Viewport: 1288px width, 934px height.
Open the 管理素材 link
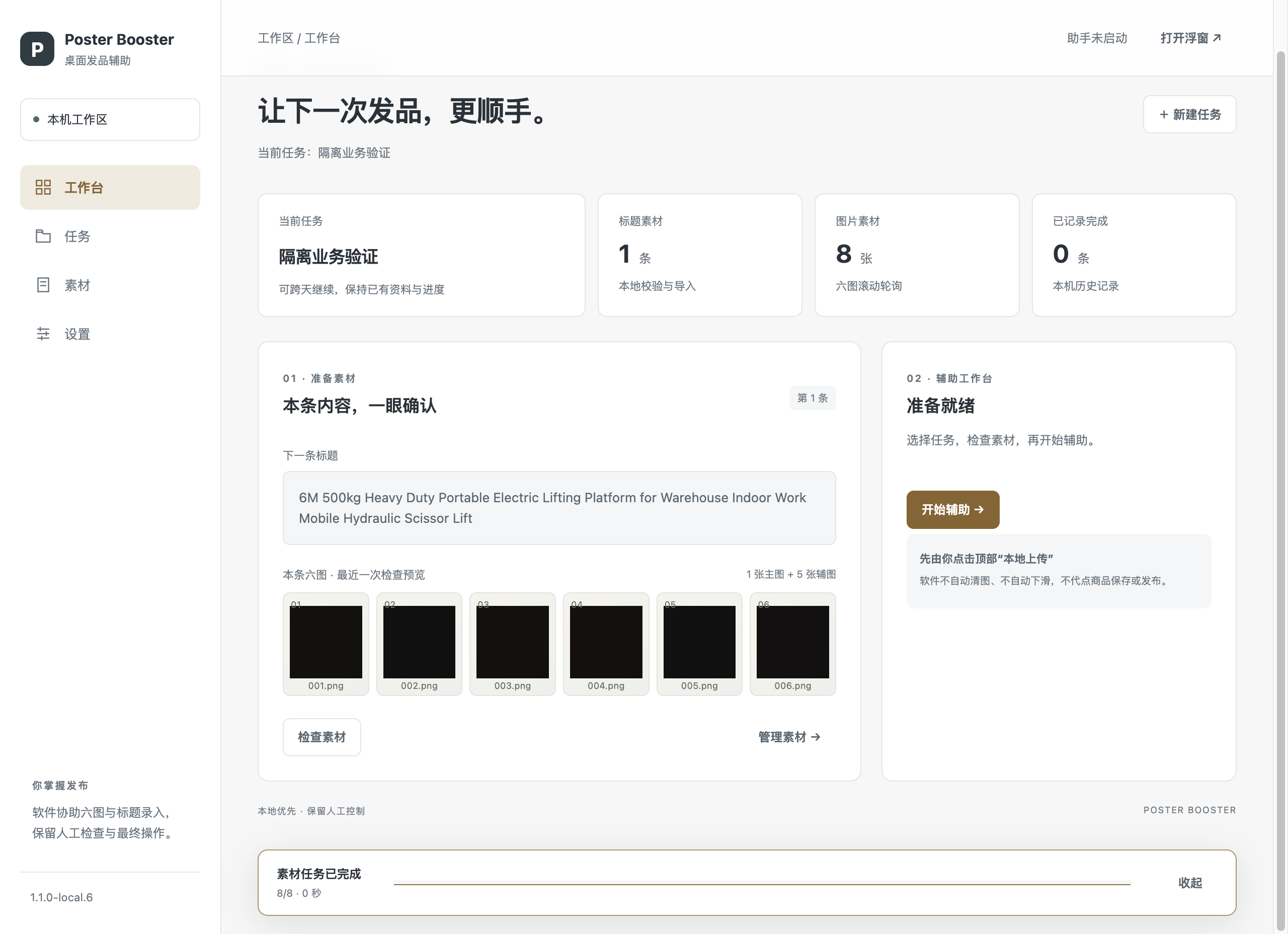[x=789, y=737]
